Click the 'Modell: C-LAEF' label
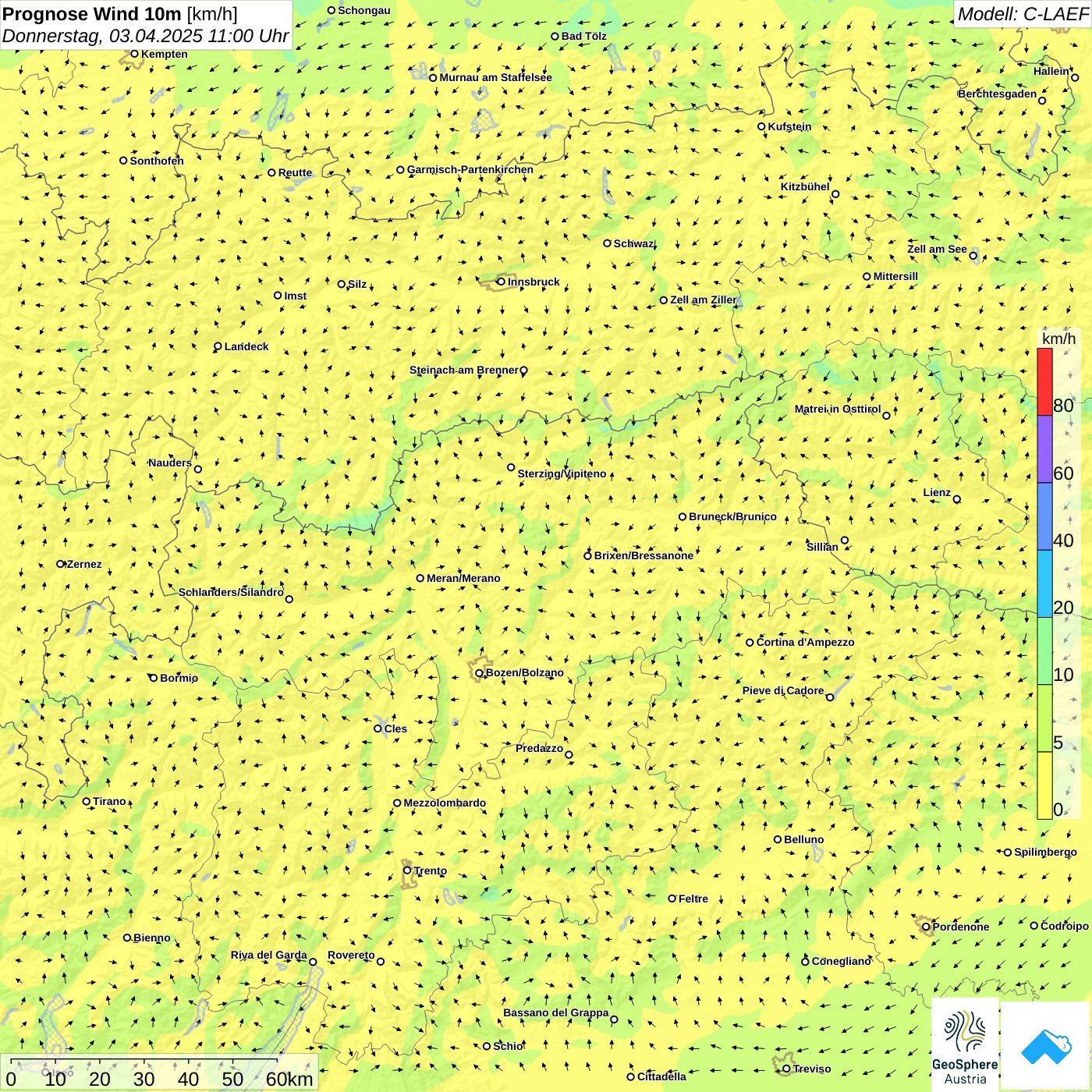The height and width of the screenshot is (1092, 1092). (x=1022, y=14)
